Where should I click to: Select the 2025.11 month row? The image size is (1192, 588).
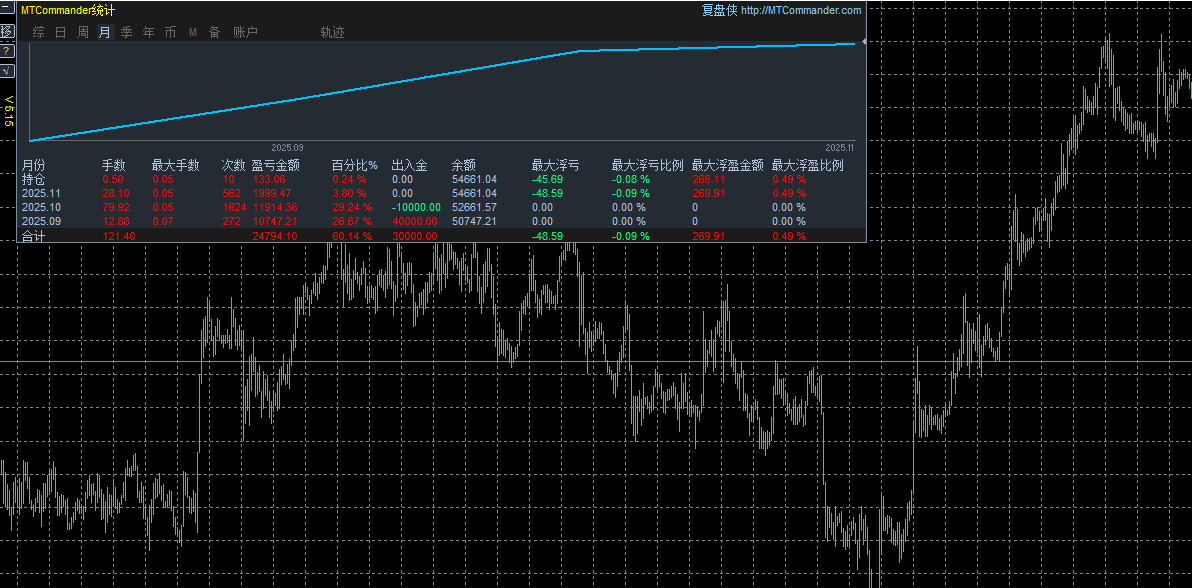pos(39,193)
